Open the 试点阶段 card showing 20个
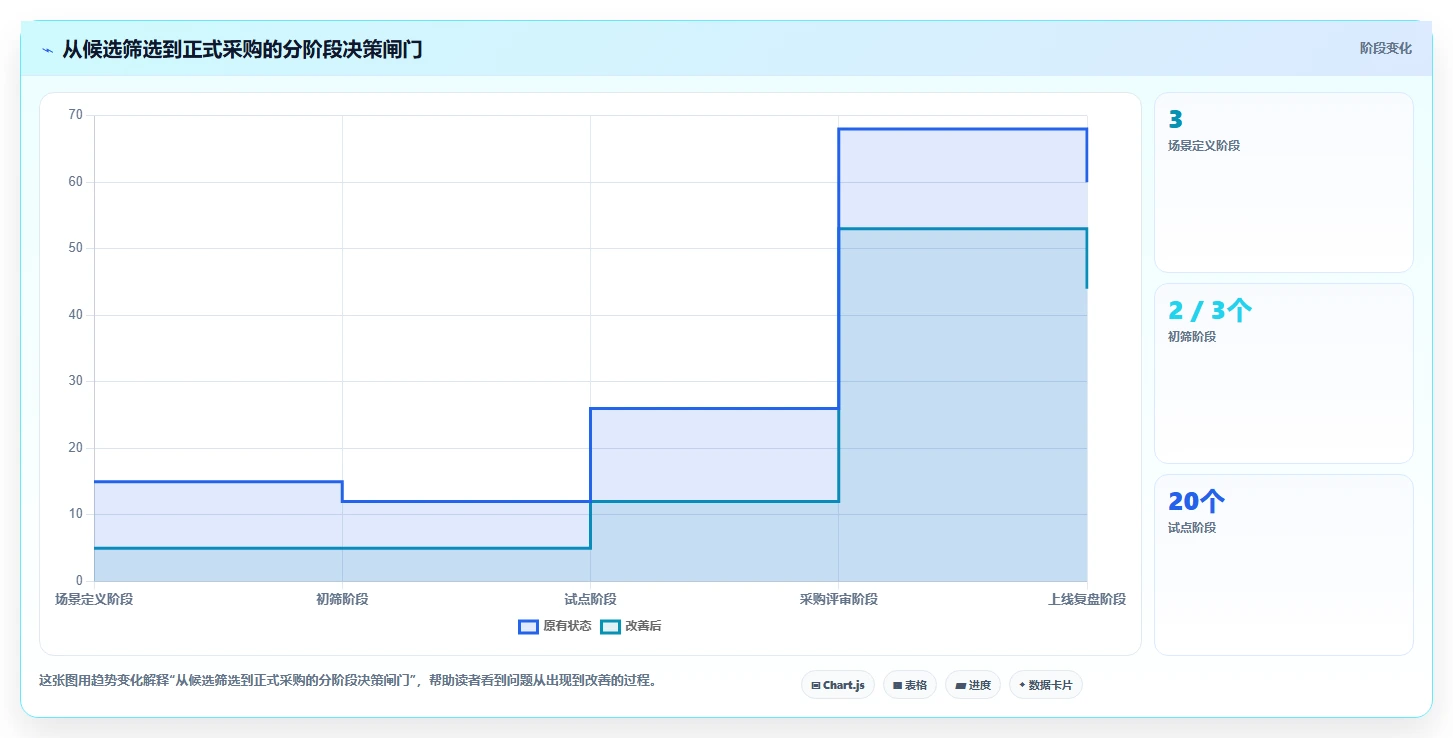Viewport: 1453px width, 738px height. pos(1284,564)
